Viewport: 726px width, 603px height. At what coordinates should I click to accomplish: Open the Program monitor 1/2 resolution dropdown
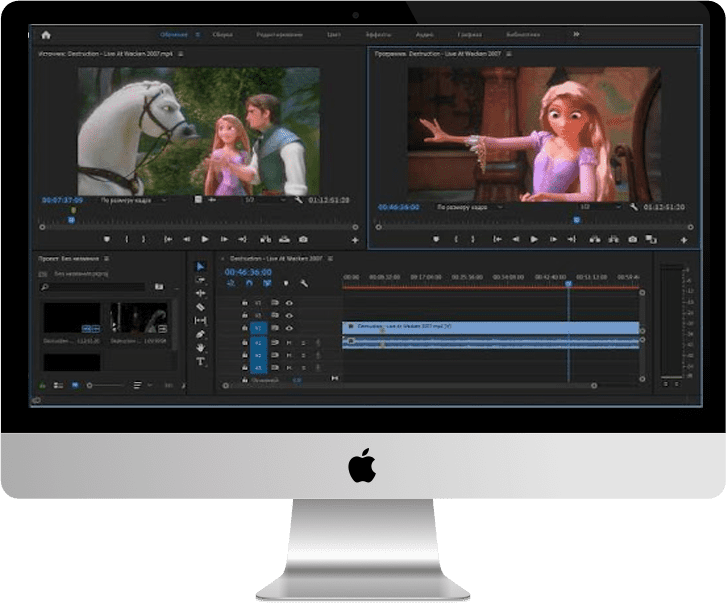pyautogui.click(x=601, y=207)
